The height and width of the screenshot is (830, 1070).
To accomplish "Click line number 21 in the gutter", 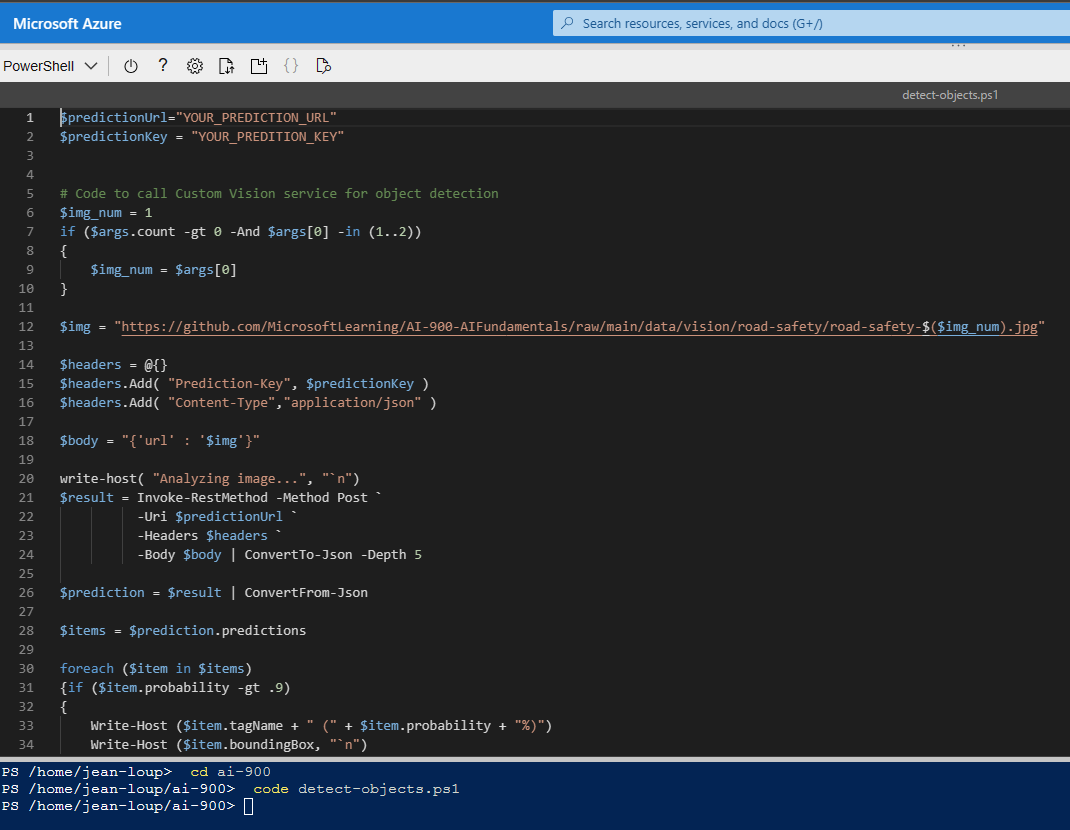I will pos(26,498).
